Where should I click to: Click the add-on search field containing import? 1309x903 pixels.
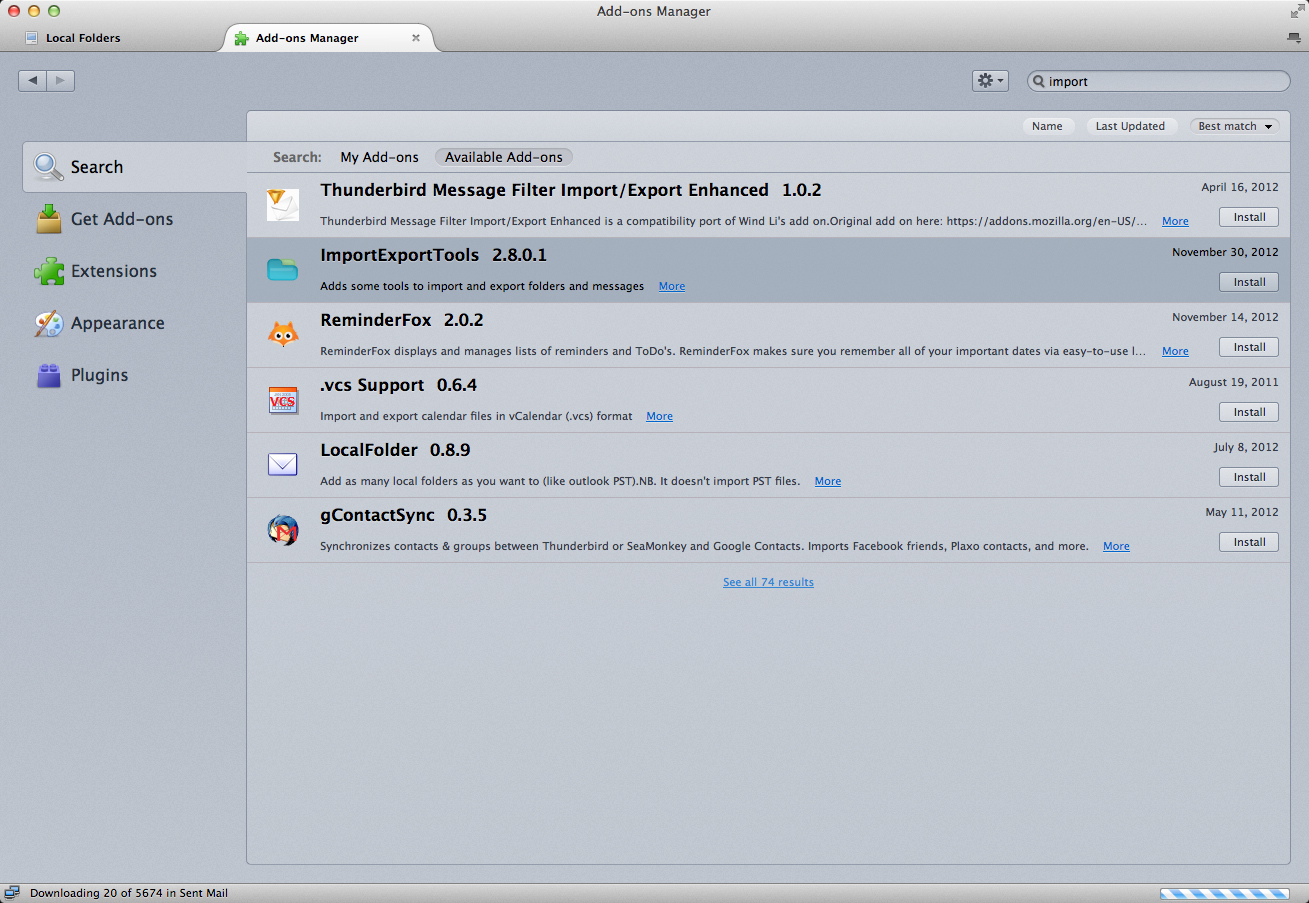click(x=1159, y=81)
